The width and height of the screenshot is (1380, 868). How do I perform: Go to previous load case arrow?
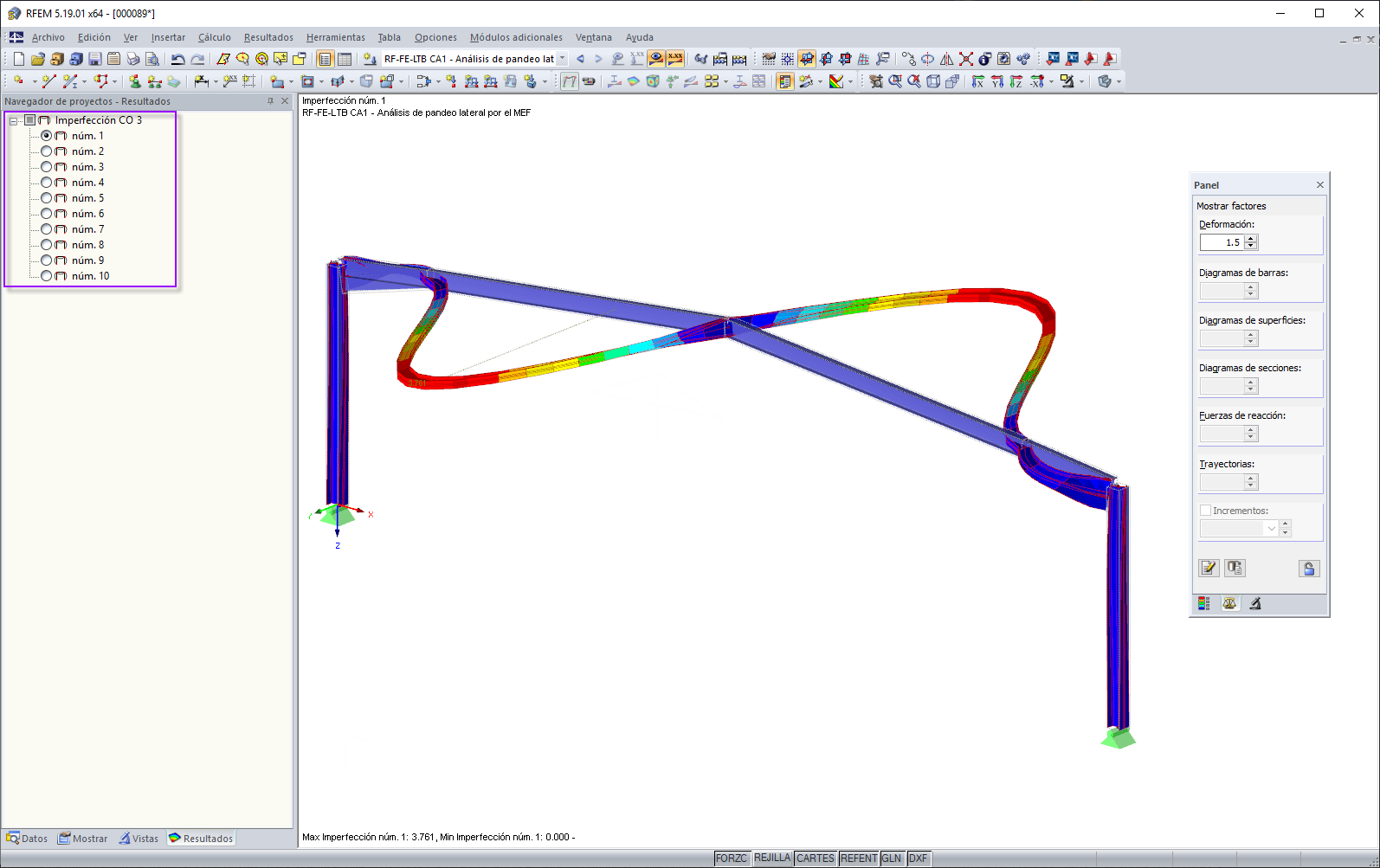(x=580, y=59)
